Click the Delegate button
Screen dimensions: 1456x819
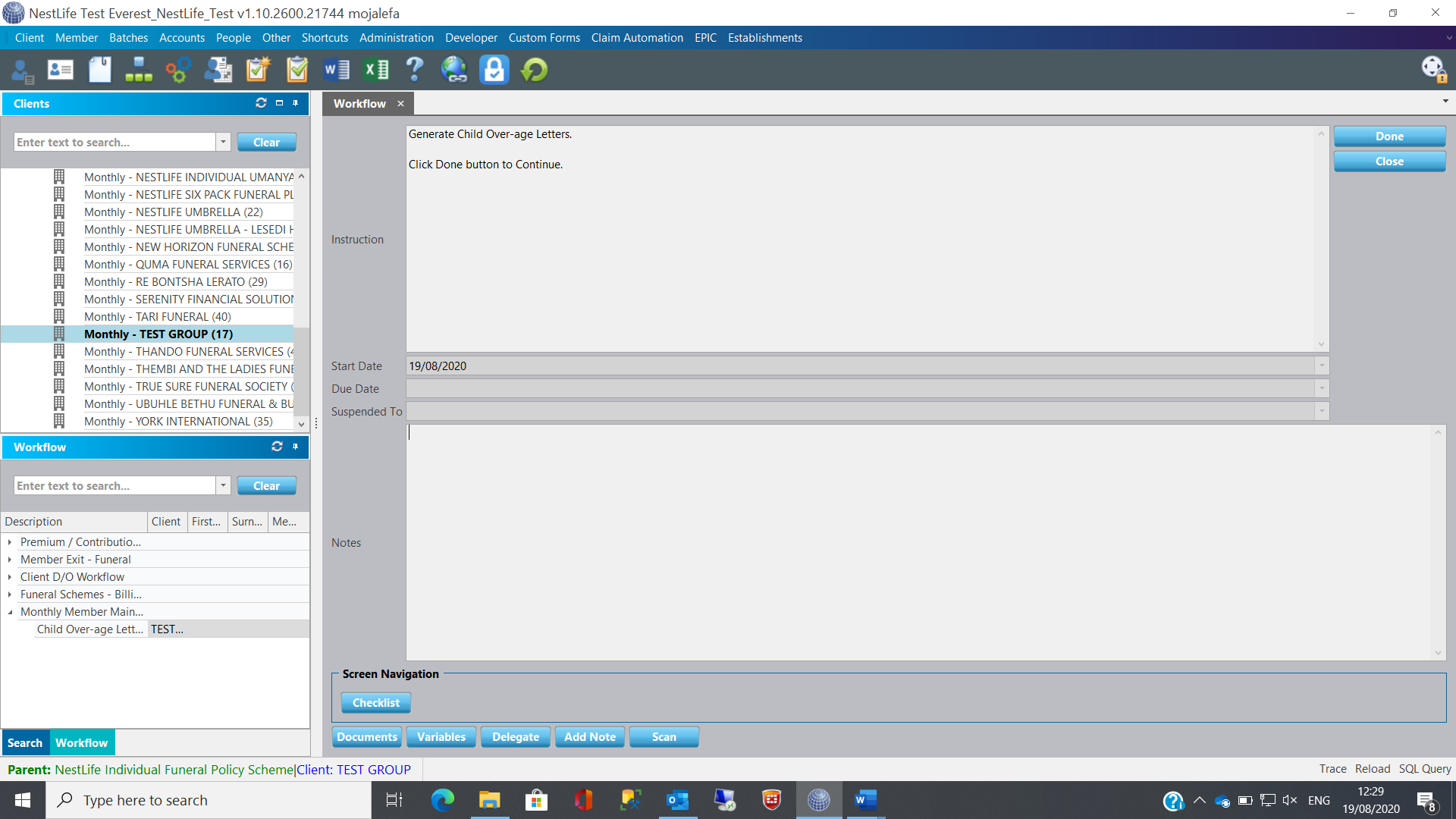pyautogui.click(x=516, y=737)
